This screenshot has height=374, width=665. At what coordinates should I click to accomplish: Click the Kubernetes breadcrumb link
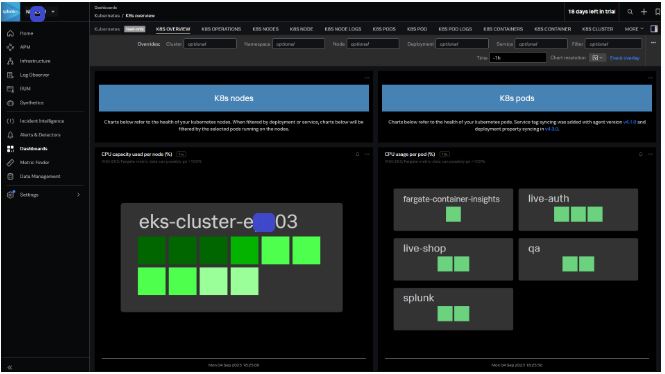coord(107,16)
